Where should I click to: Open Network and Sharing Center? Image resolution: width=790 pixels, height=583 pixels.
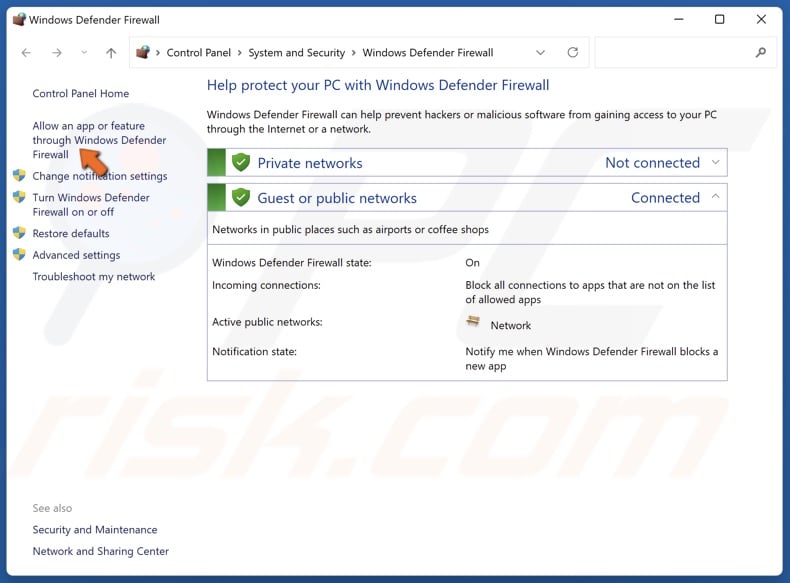pos(101,551)
